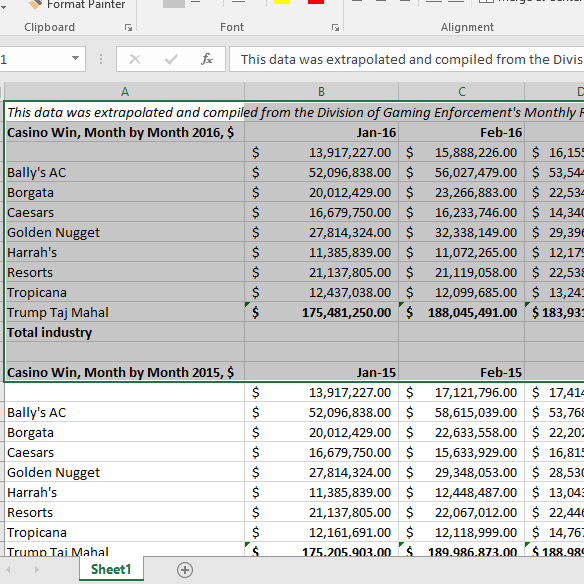Click the Insert Function fx icon
This screenshot has height=584, width=584.
(207, 59)
